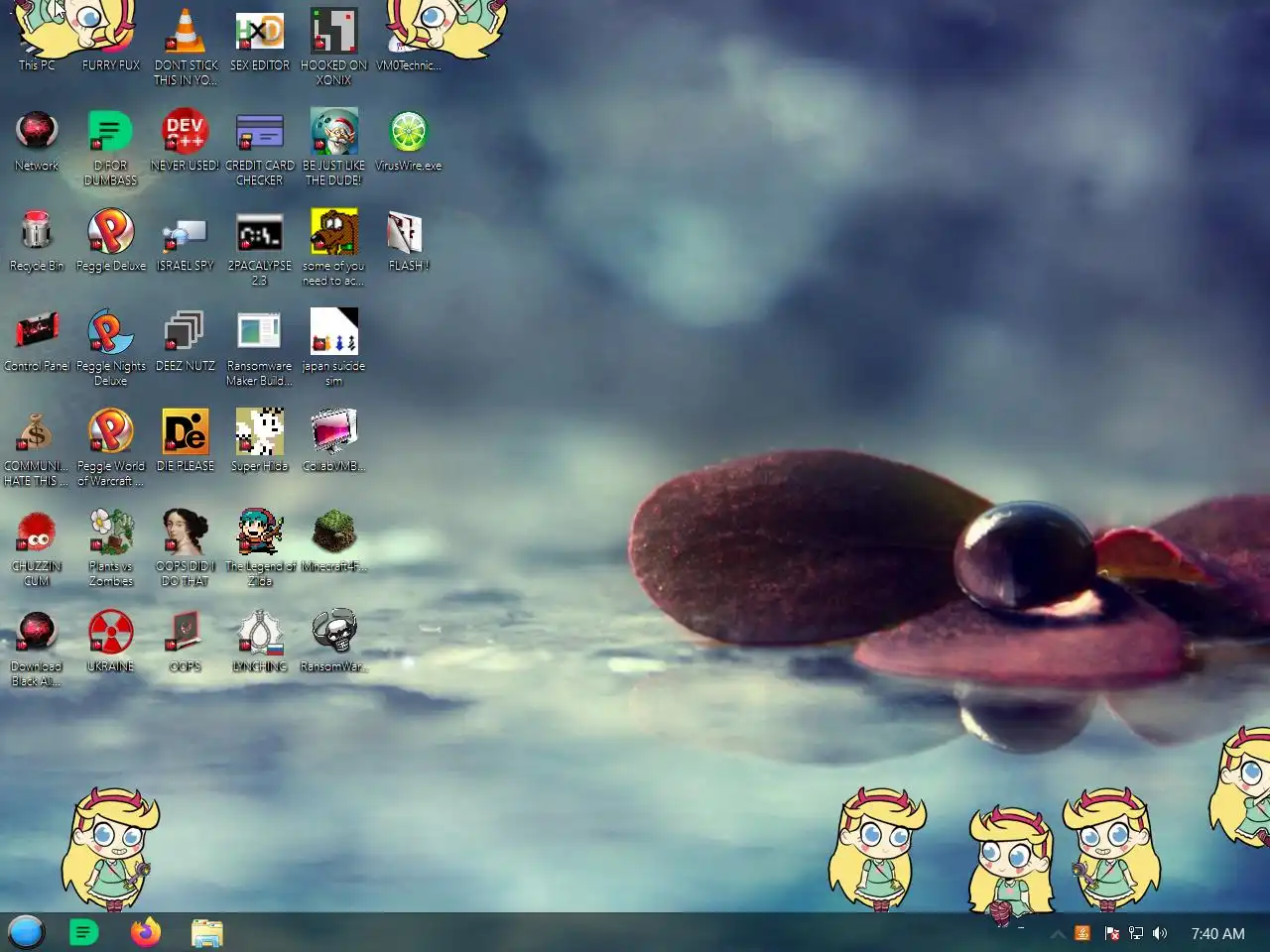
Task: Open the green chat app on taskbar
Action: coord(84,932)
